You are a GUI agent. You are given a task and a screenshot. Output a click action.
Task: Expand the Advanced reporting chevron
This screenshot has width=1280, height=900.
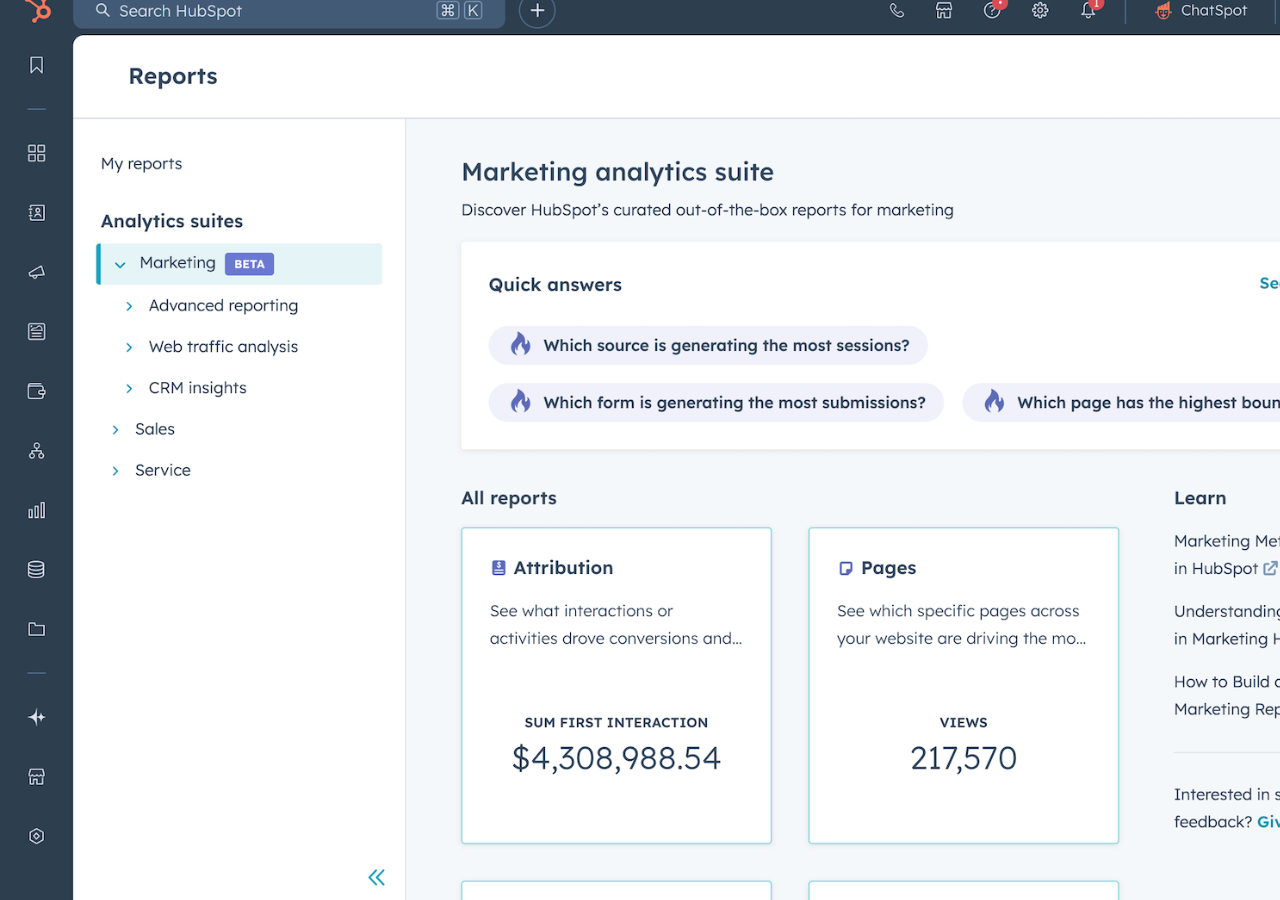[129, 306]
